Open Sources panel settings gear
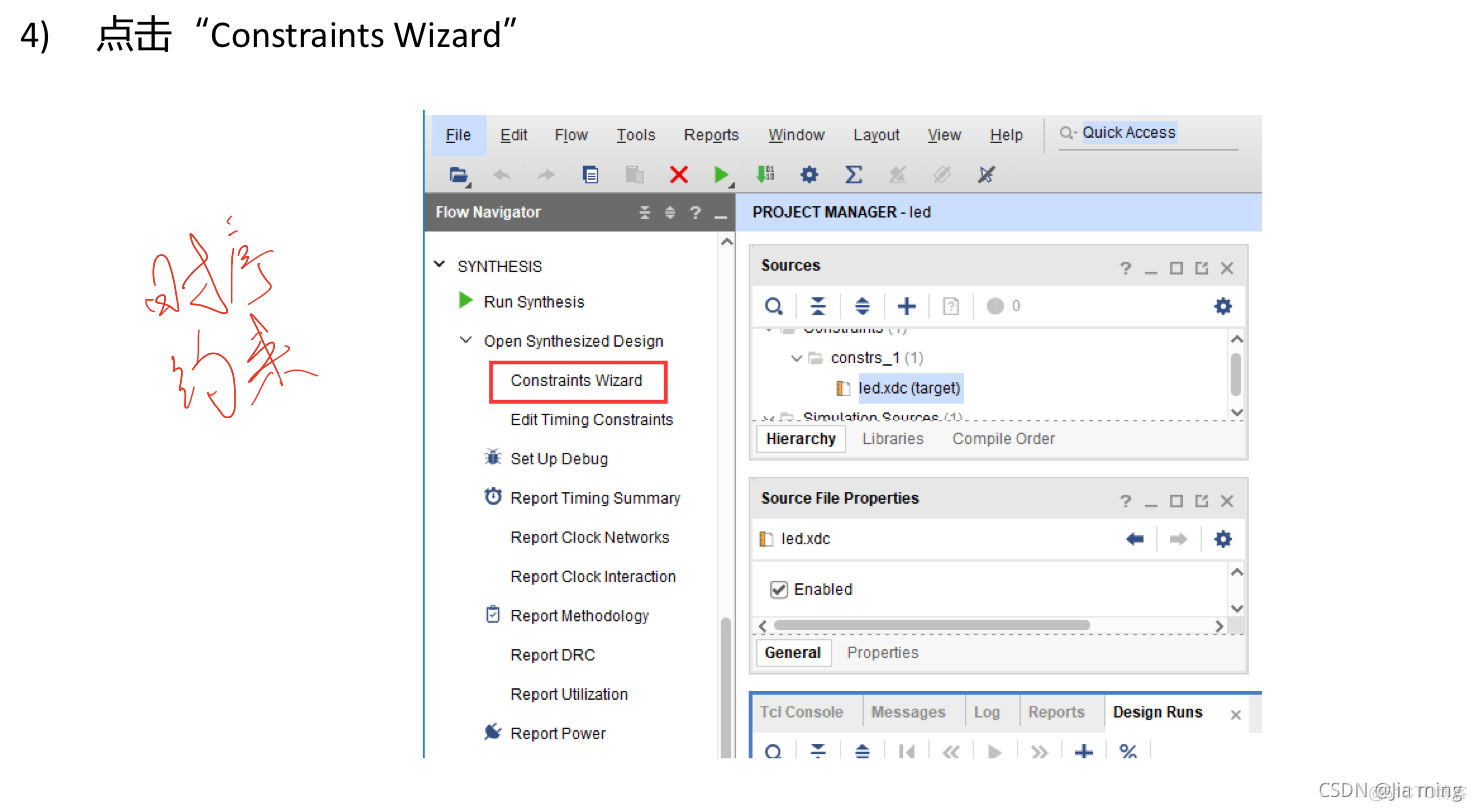The image size is (1477, 811). pos(1223,306)
